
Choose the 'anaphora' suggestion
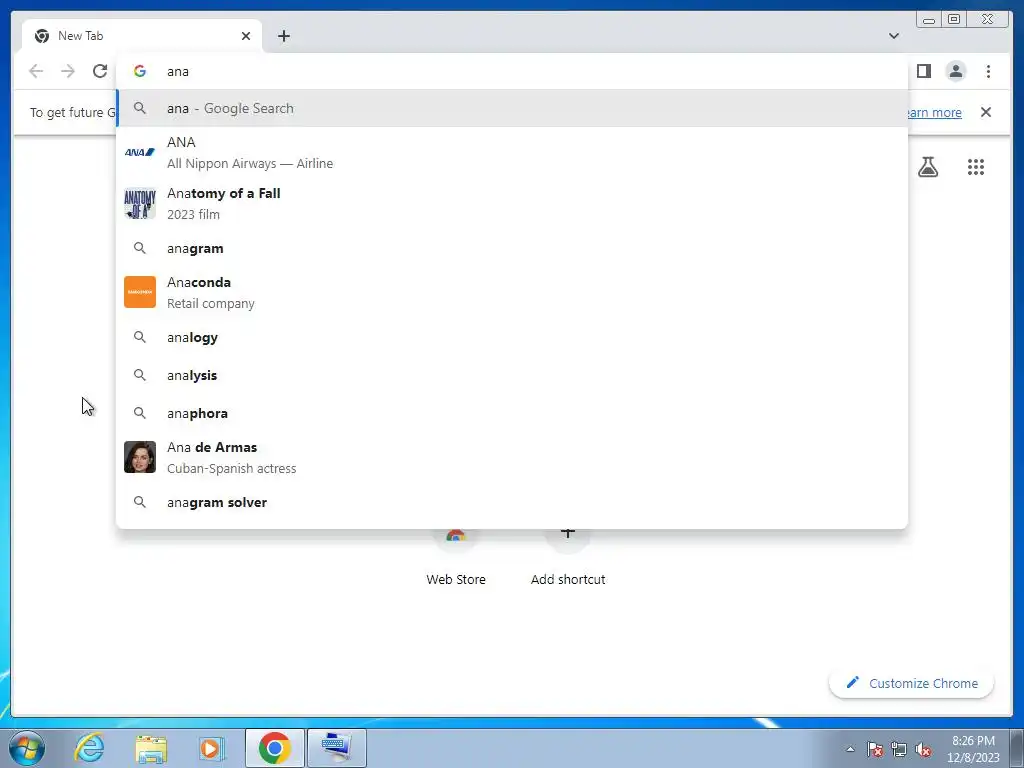pyautogui.click(x=512, y=413)
